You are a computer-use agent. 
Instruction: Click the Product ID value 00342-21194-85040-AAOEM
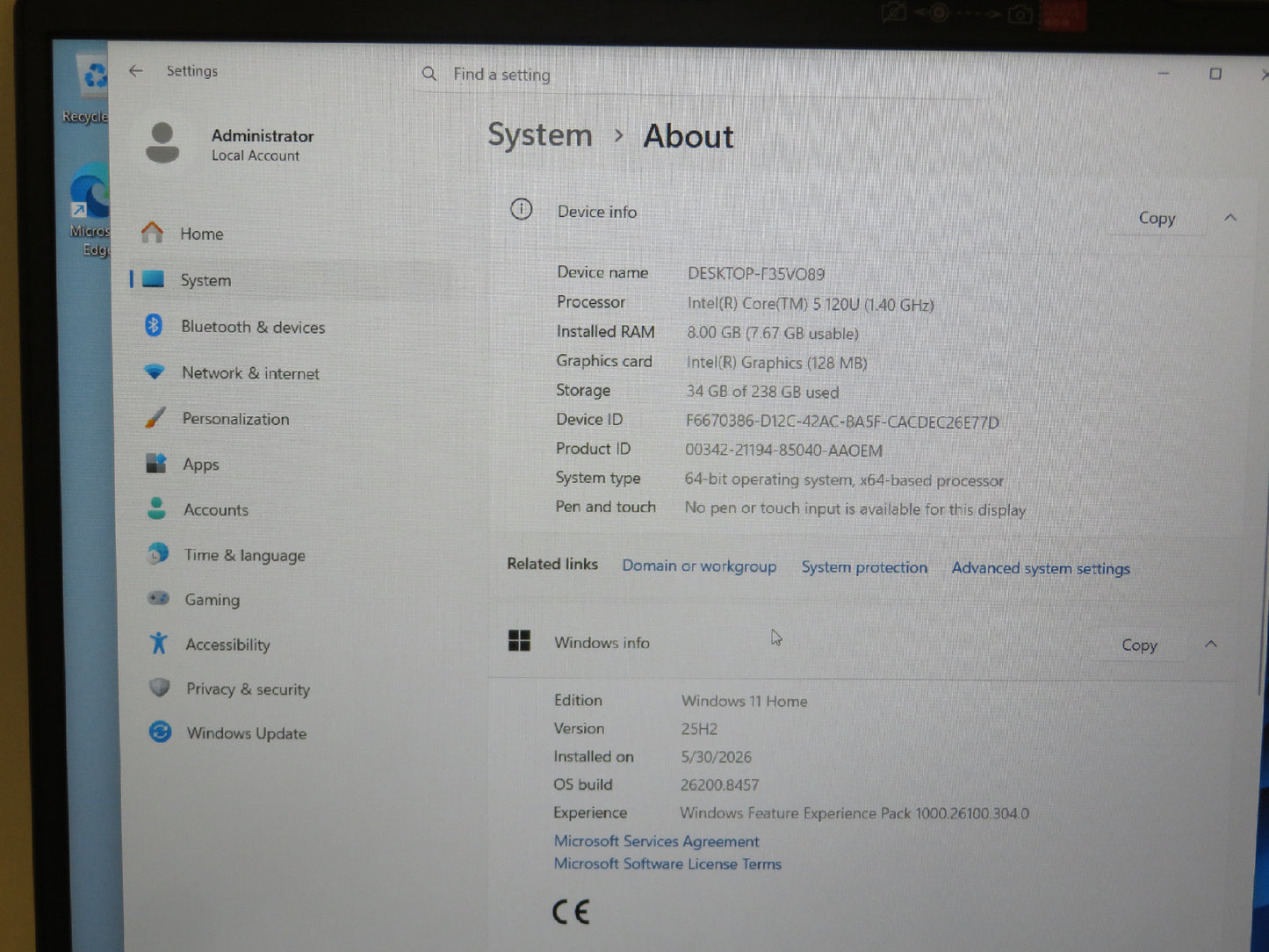coord(783,451)
